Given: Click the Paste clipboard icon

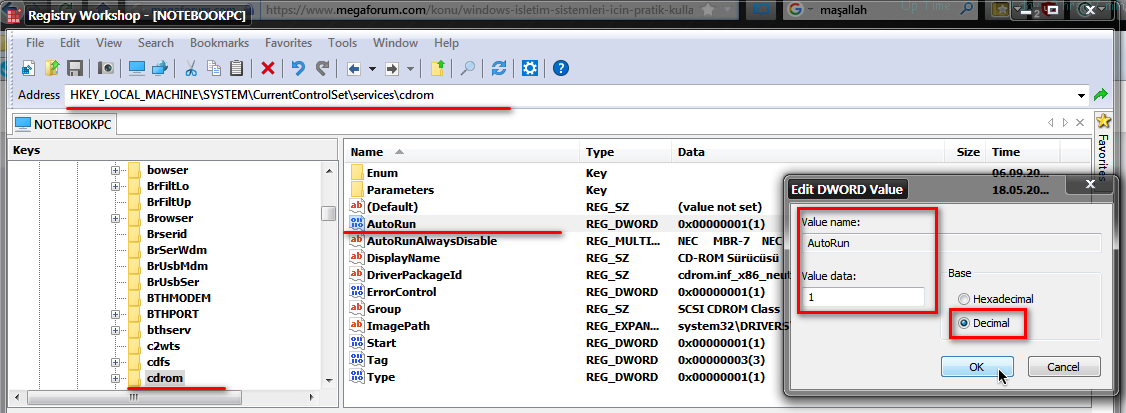Looking at the screenshot, I should [236, 68].
